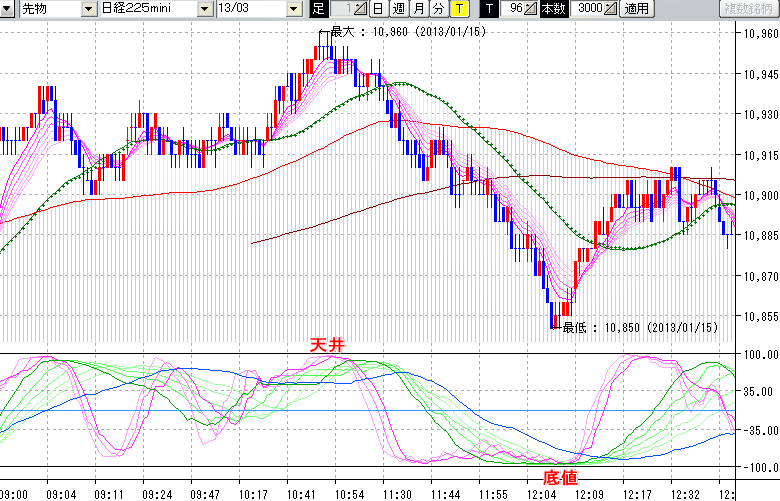
Task: Switch to 月 monthly timeframe
Action: [418, 9]
